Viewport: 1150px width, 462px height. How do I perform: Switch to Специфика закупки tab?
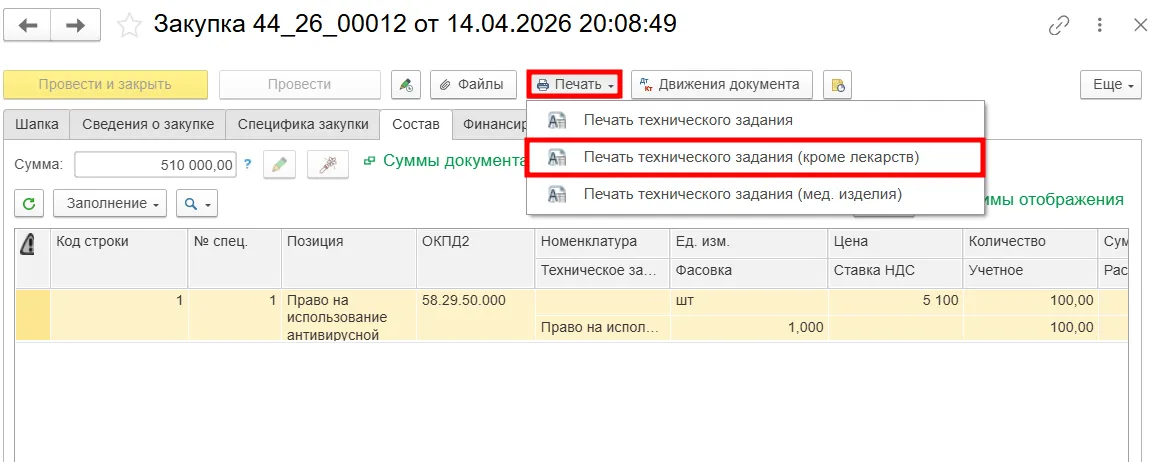(303, 125)
